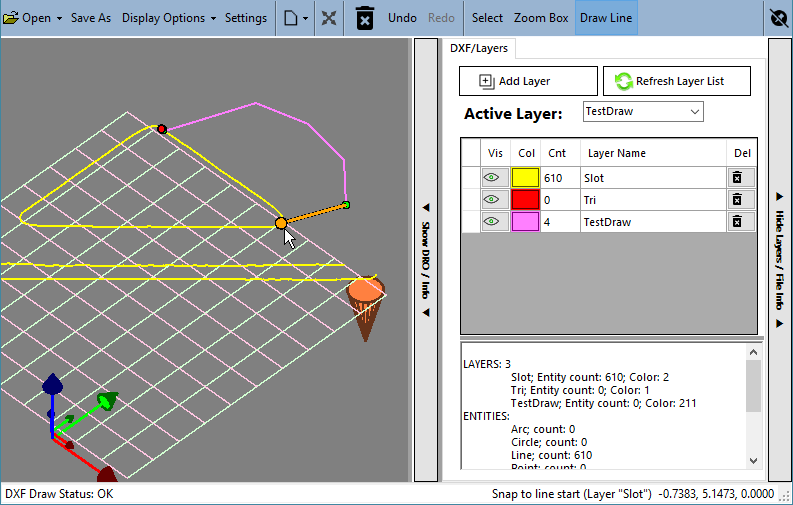Toggle the Draw Line tool
793x505 pixels.
pyautogui.click(x=606, y=18)
